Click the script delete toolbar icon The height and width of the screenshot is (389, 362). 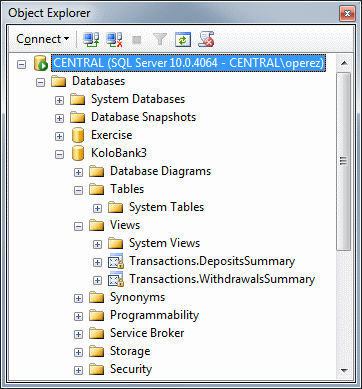(x=206, y=40)
